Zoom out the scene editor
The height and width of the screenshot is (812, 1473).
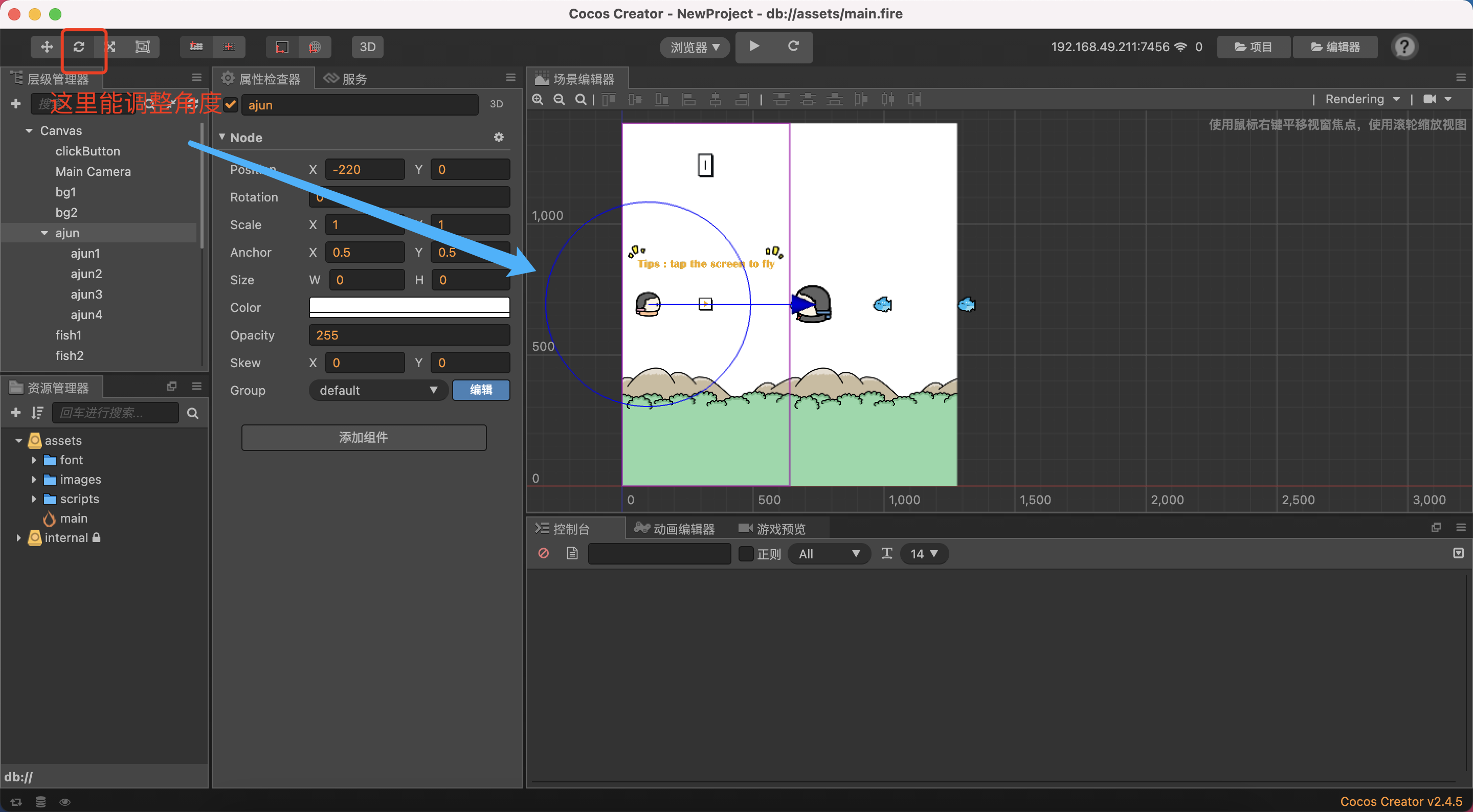(559, 100)
